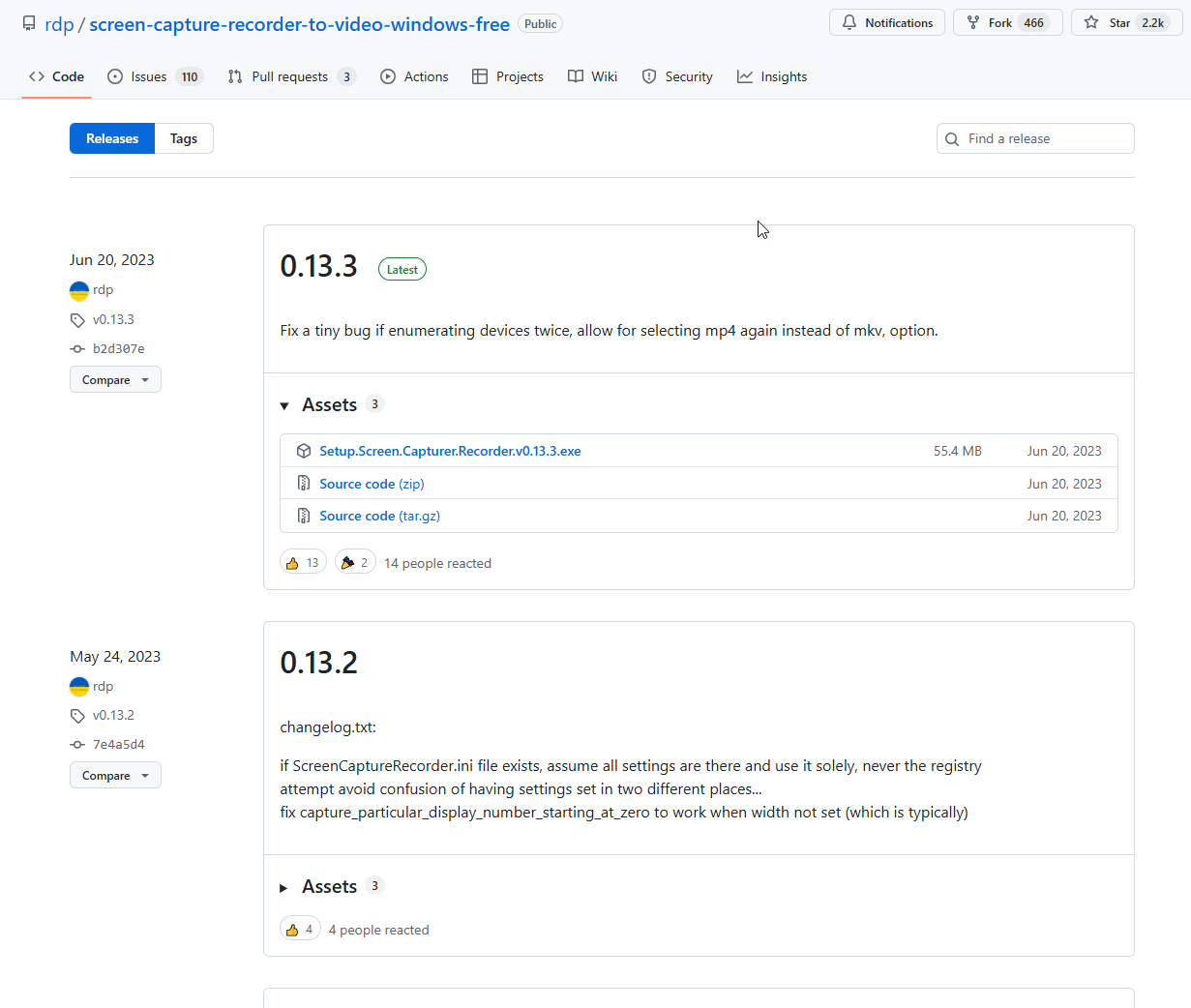Click the Issues count badge 110
The height and width of the screenshot is (1008, 1191).
coord(190,76)
